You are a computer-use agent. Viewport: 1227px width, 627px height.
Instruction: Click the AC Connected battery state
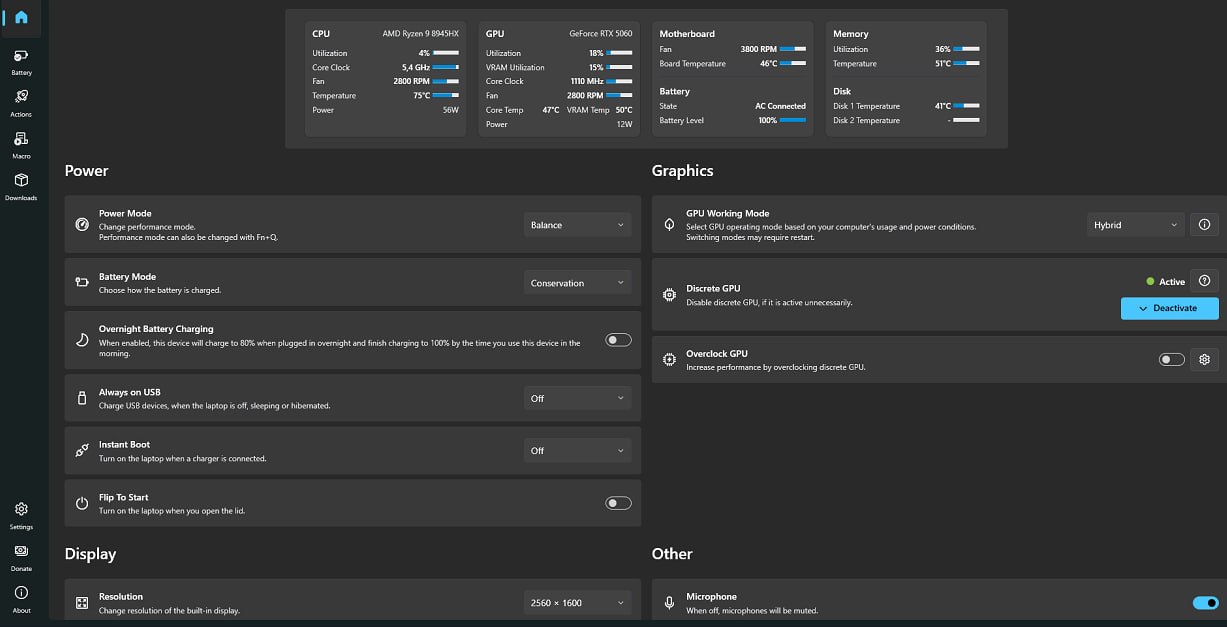coord(780,106)
